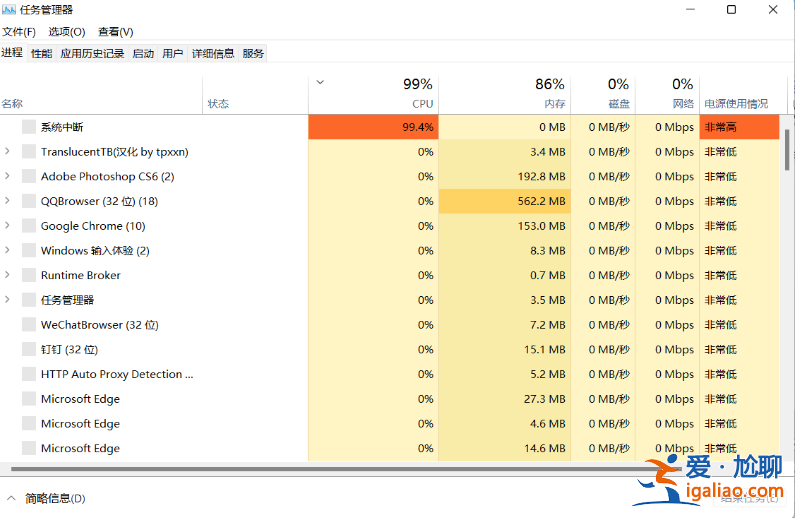Click the 3.4 MB memory cell
Screen dimensions: 796x518
click(505, 151)
